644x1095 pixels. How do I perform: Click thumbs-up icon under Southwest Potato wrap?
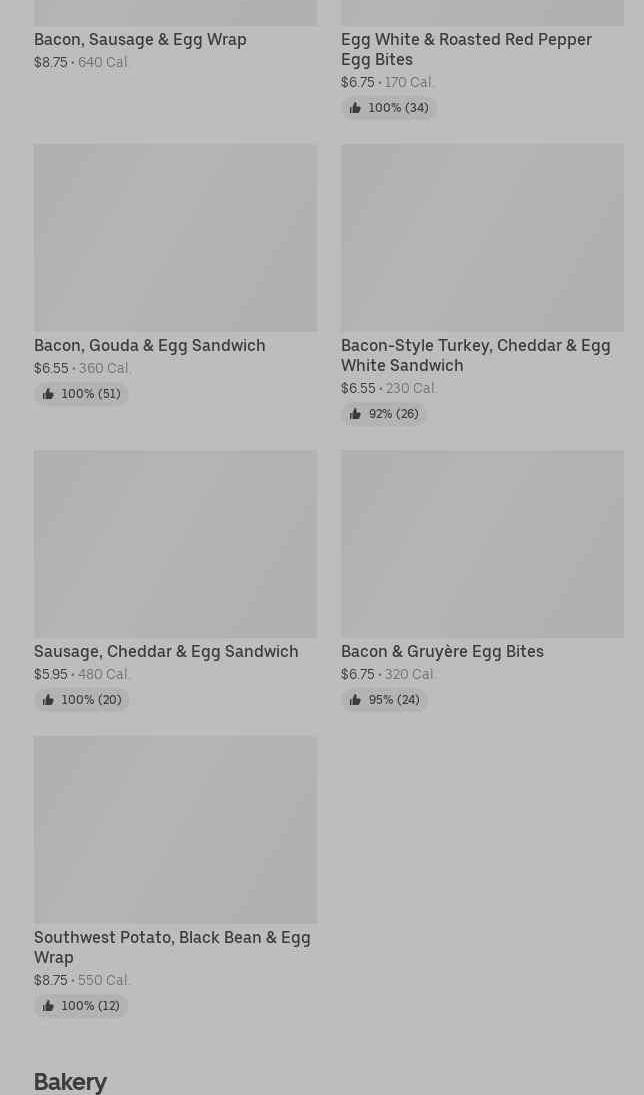click(x=48, y=1006)
